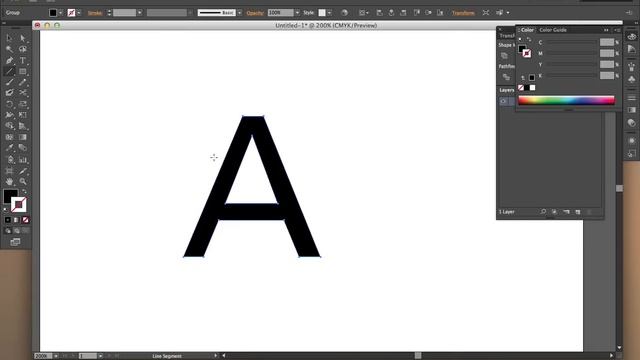
Task: Open Stroke color dropdown in control bar
Action: [79, 13]
